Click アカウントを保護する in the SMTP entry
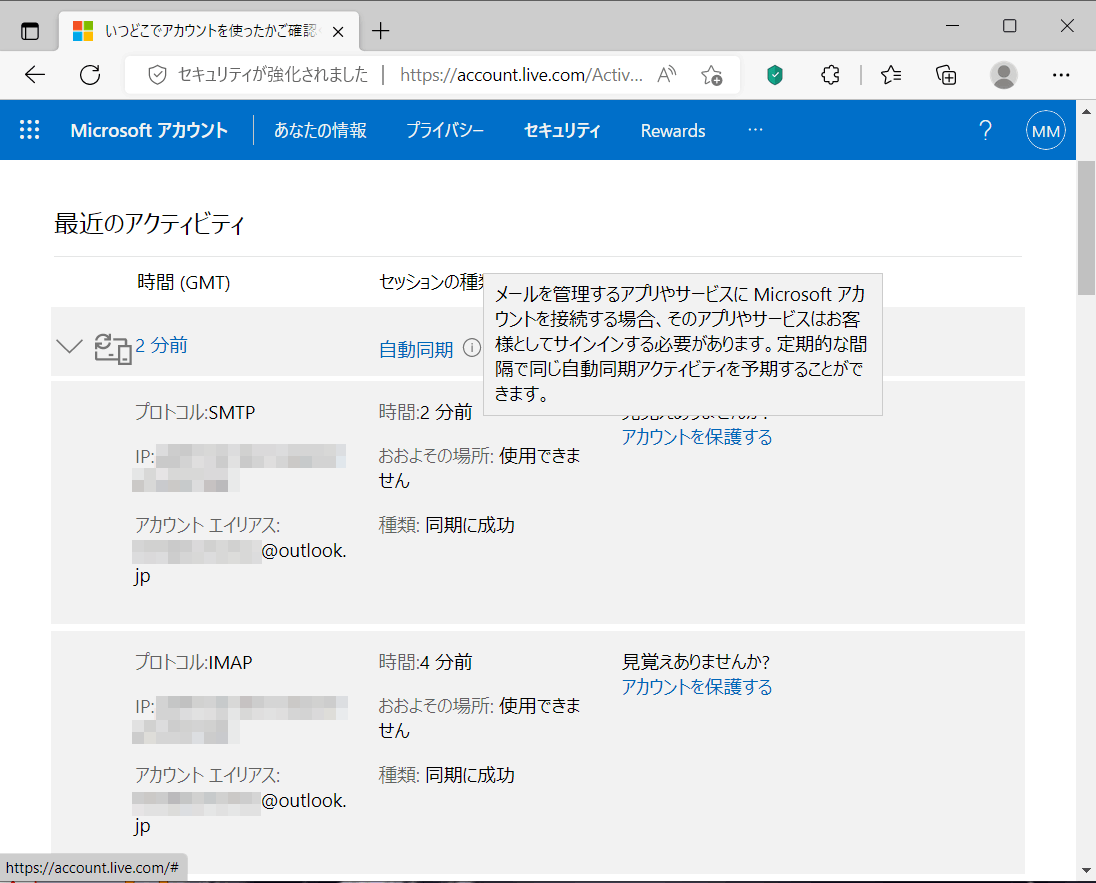Image resolution: width=1096 pixels, height=883 pixels. 697,437
